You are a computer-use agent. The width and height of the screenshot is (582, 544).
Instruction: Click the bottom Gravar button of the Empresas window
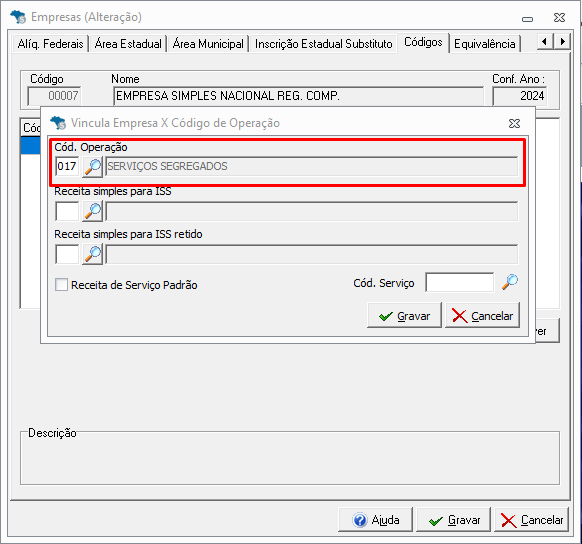[454, 520]
